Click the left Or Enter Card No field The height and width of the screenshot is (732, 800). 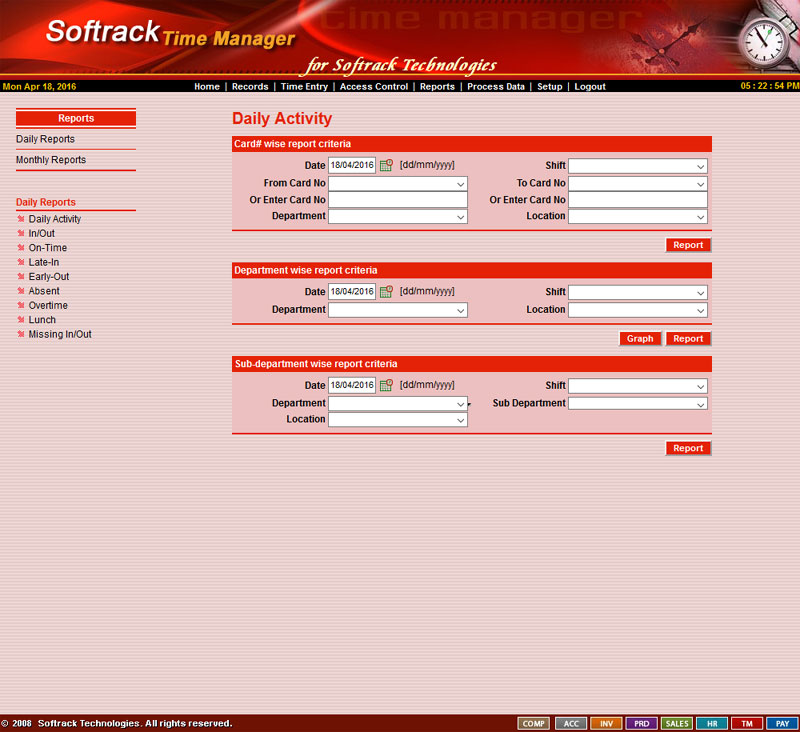[398, 200]
